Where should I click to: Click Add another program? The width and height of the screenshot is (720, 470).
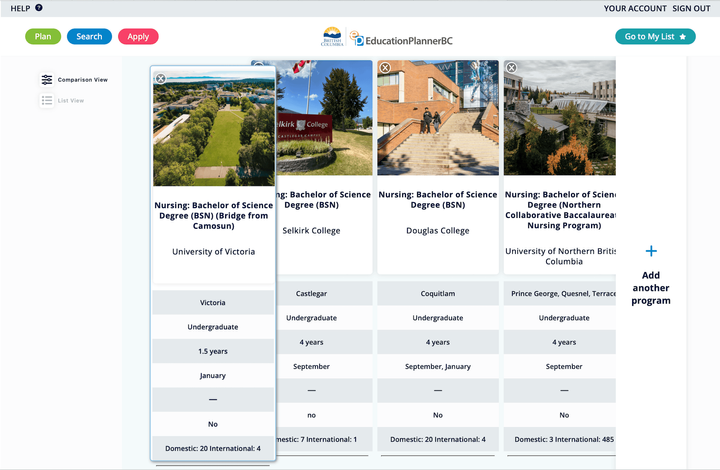click(x=651, y=288)
